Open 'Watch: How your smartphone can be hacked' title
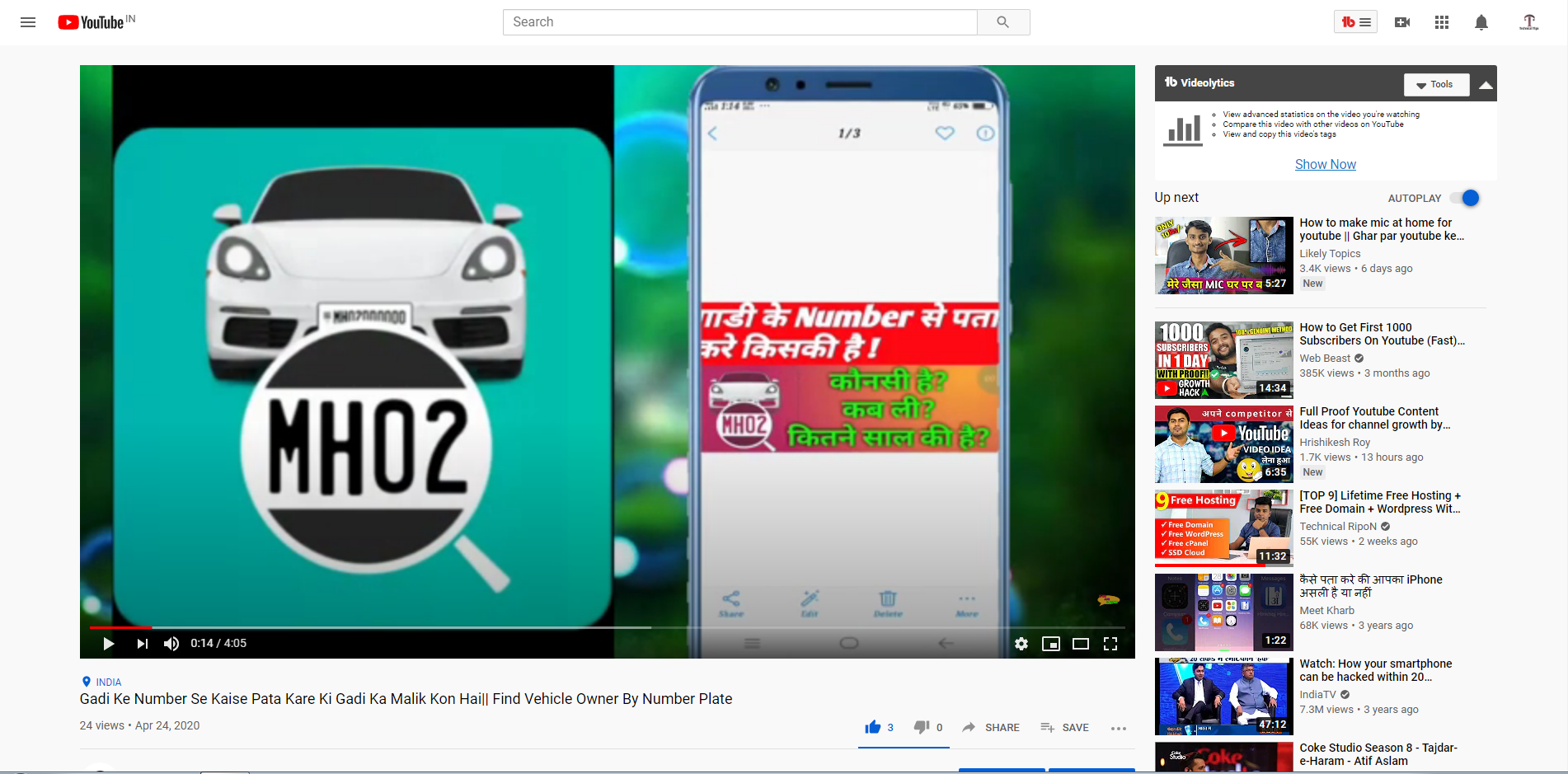The image size is (1568, 774). pos(1375,670)
